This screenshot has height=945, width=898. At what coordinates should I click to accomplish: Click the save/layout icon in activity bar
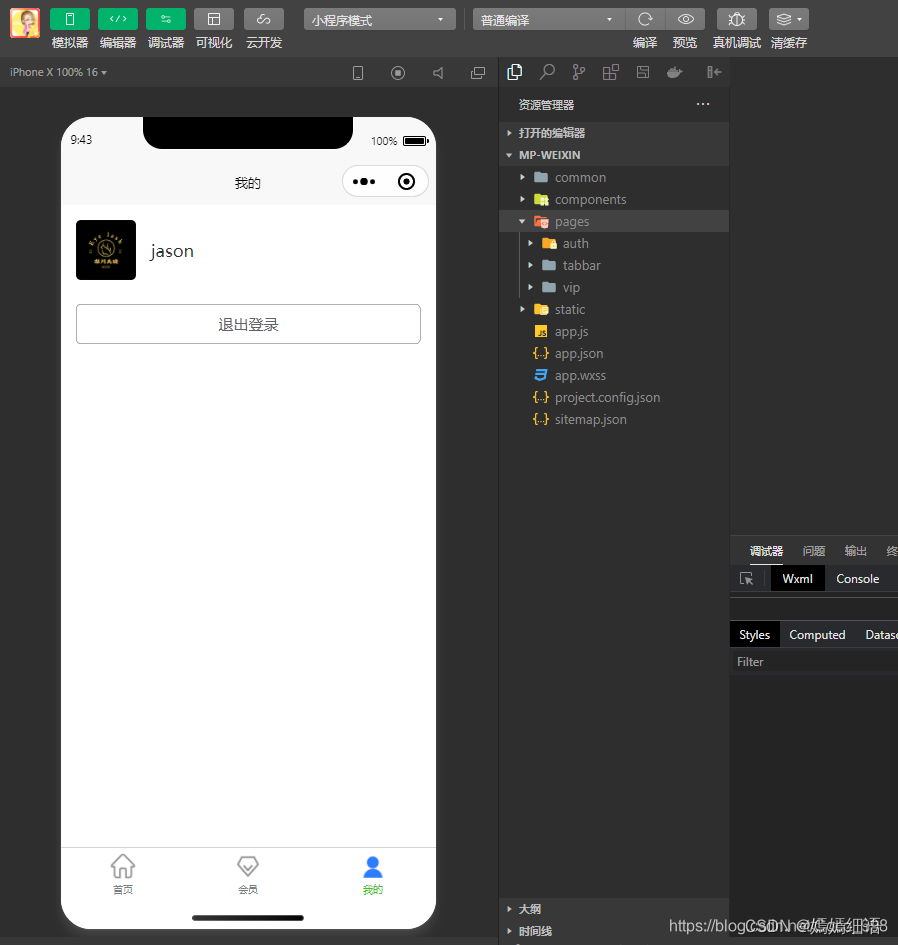point(643,72)
